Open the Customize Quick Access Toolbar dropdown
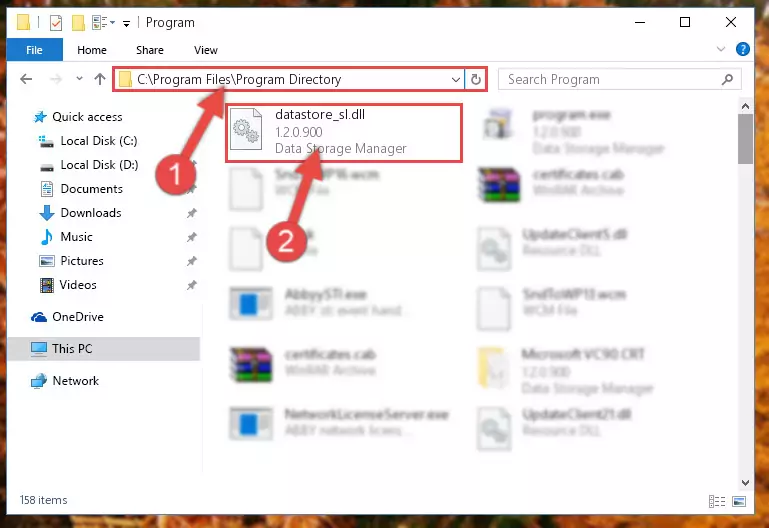769x528 pixels. 127,23
